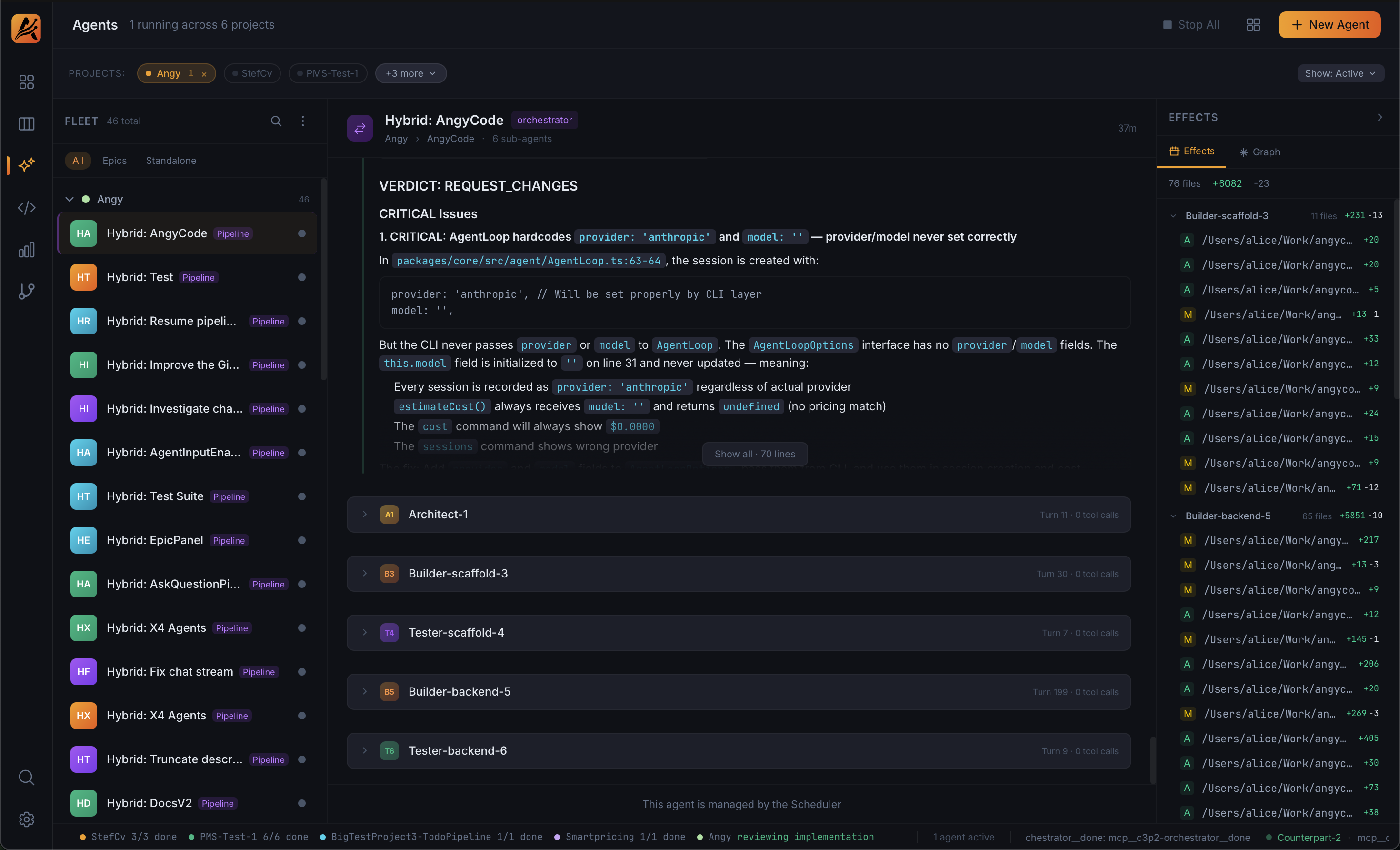Open the code view sidebar icon

click(26, 208)
